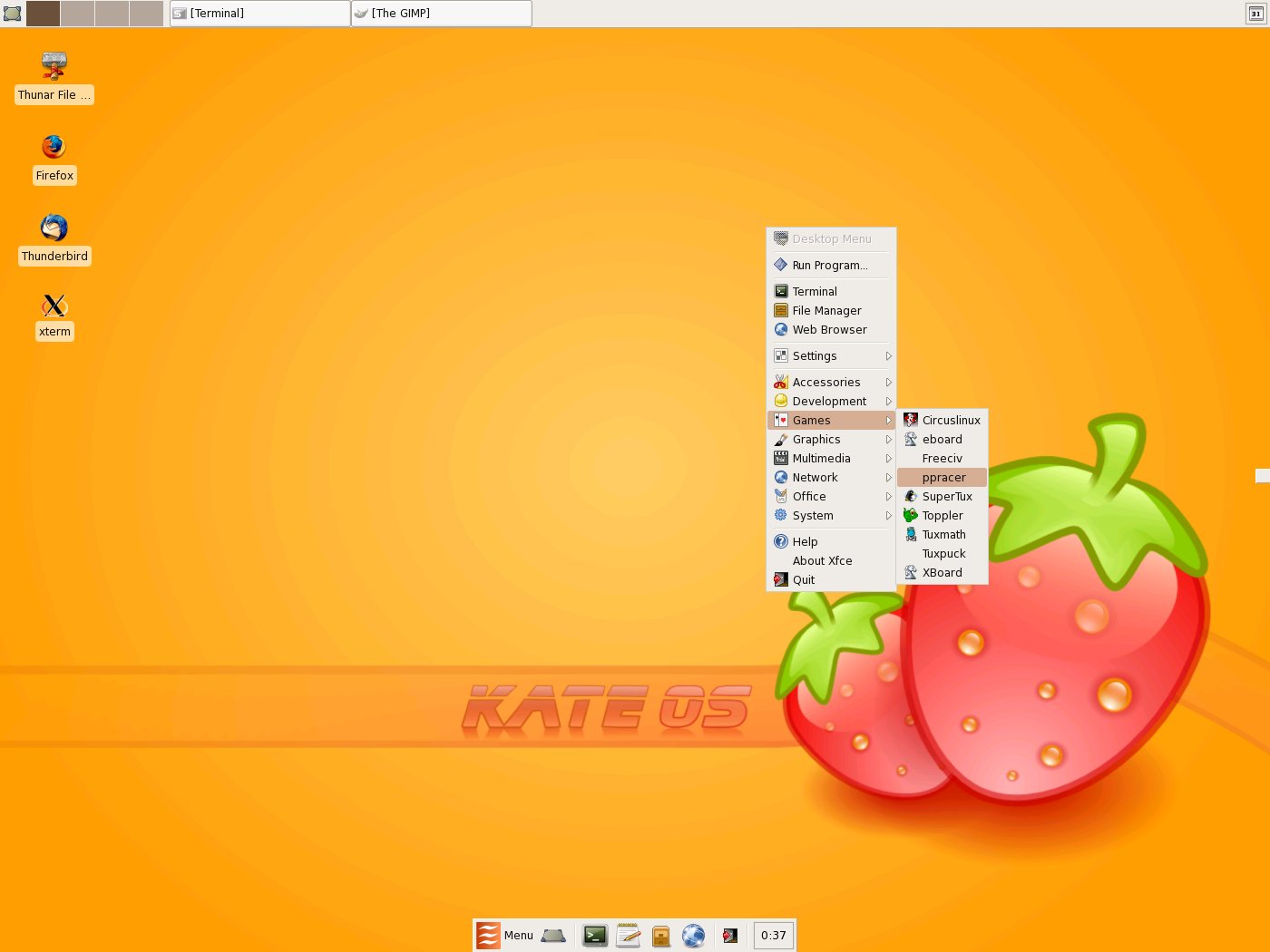Click the calendar icon in top-right corner
The height and width of the screenshot is (952, 1270).
[x=1255, y=13]
